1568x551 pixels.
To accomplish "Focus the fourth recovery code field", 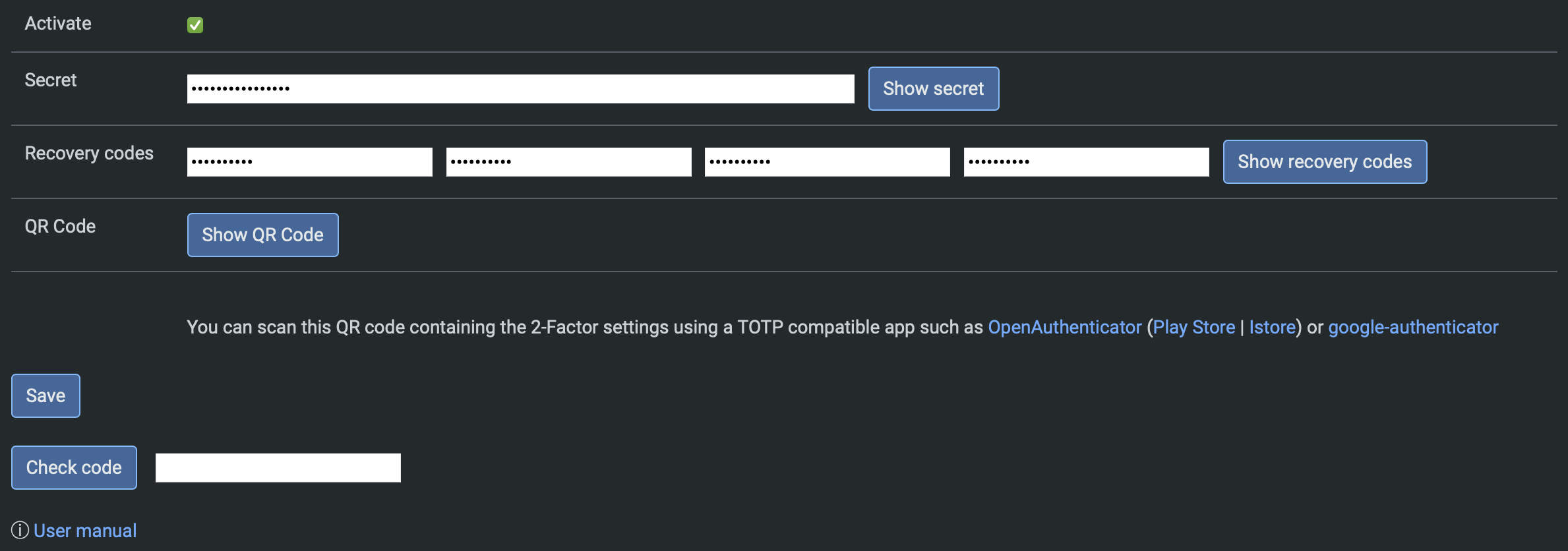I will [1086, 162].
